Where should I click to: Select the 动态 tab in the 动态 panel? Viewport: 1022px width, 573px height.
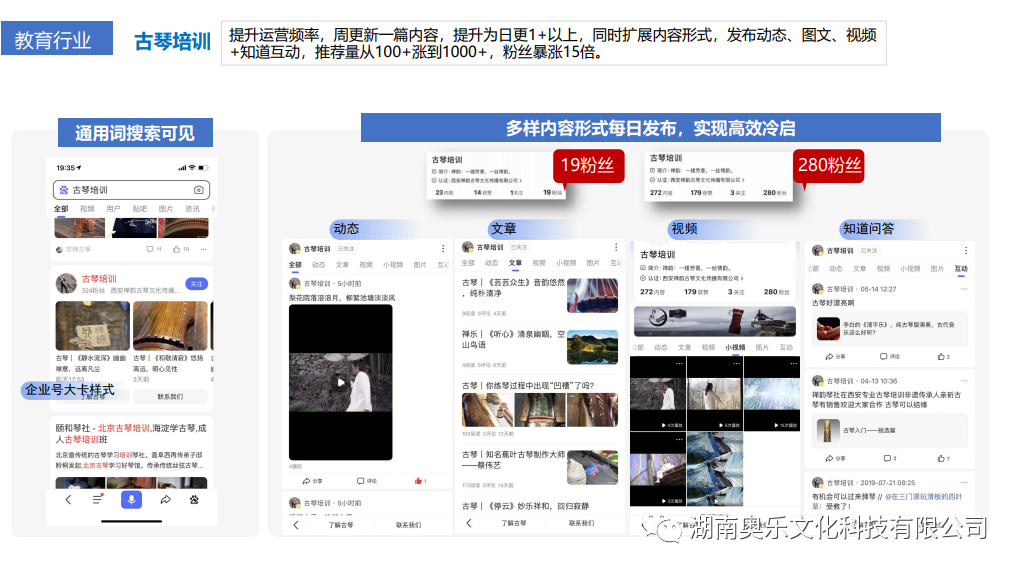point(318,265)
